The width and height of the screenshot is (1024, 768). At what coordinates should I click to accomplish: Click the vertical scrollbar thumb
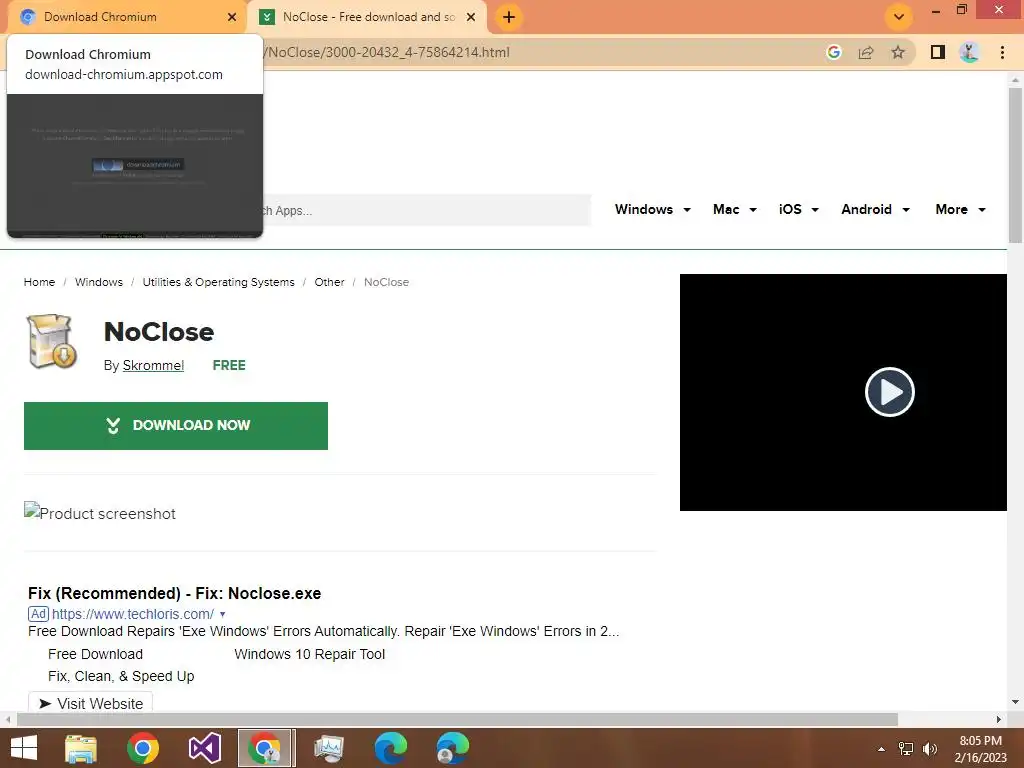[x=1015, y=165]
